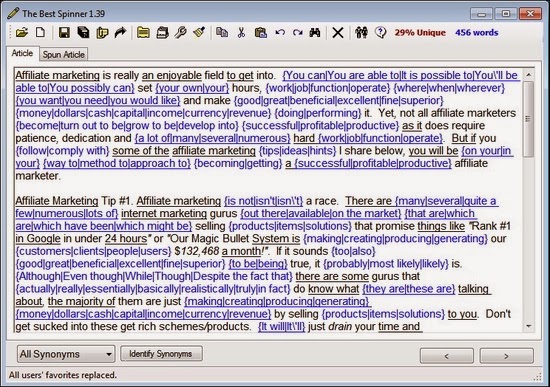Click the {your own|your} spin group
This screenshot has width=550, height=387.
[192, 88]
